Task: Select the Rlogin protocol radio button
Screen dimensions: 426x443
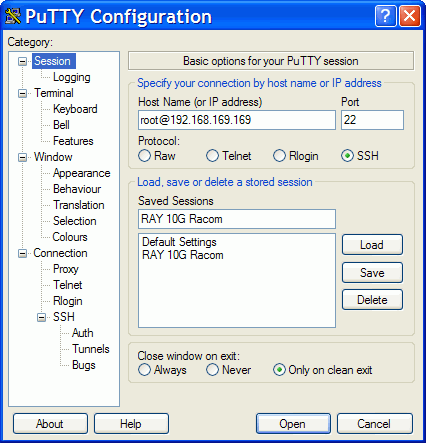Action: (x=279, y=156)
